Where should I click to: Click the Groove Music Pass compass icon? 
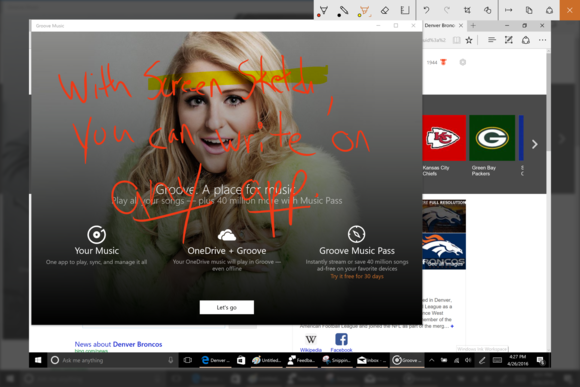coord(357,234)
